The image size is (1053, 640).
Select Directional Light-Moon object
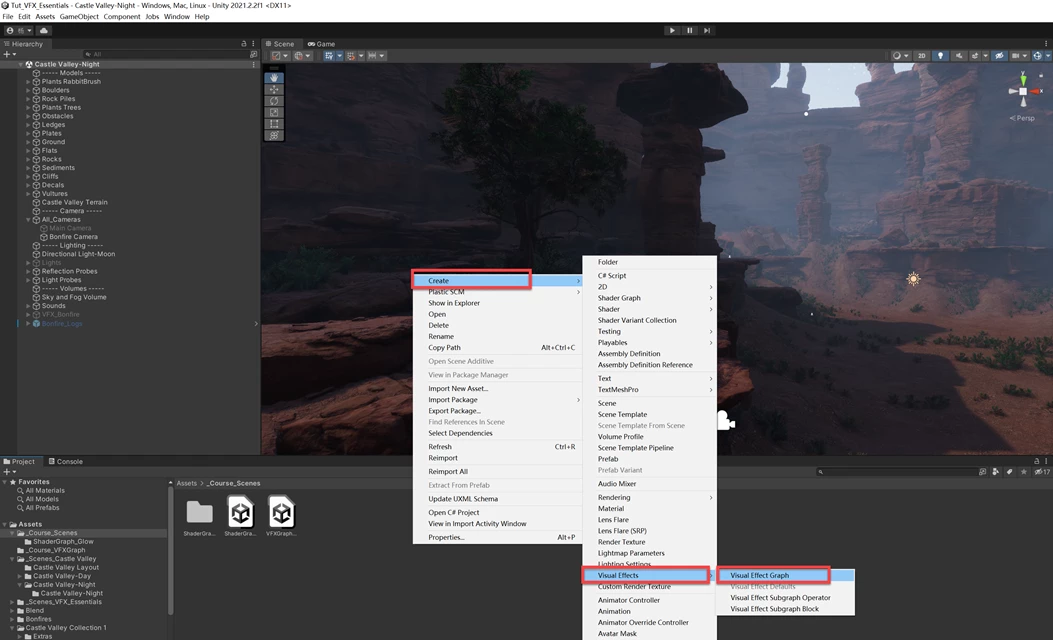(78, 255)
